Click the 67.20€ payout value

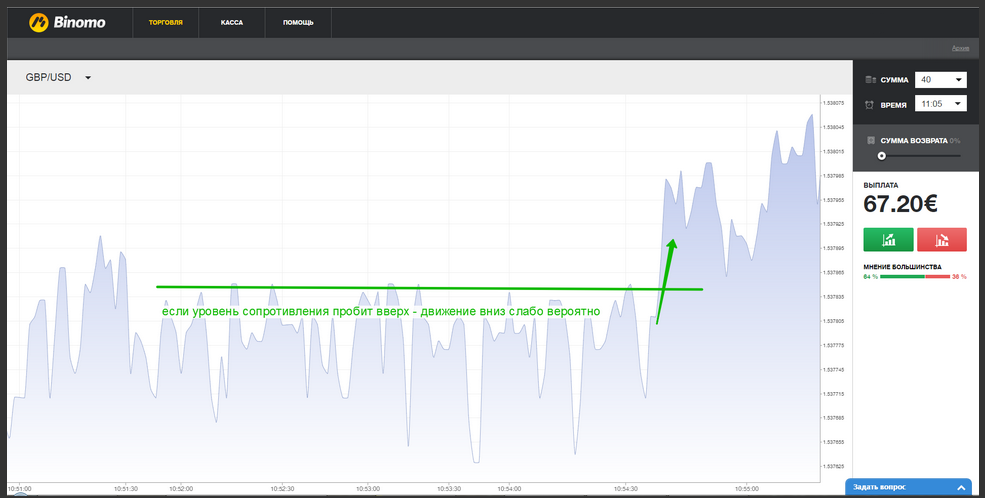point(901,203)
